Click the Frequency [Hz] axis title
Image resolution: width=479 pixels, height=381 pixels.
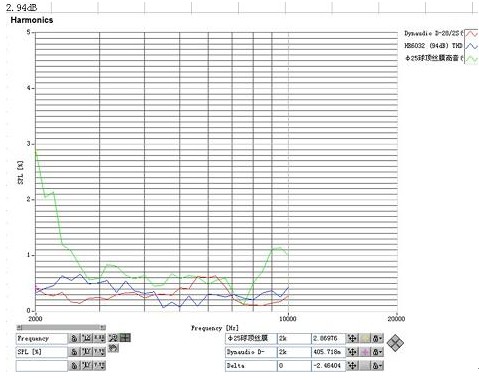pyautogui.click(x=215, y=328)
